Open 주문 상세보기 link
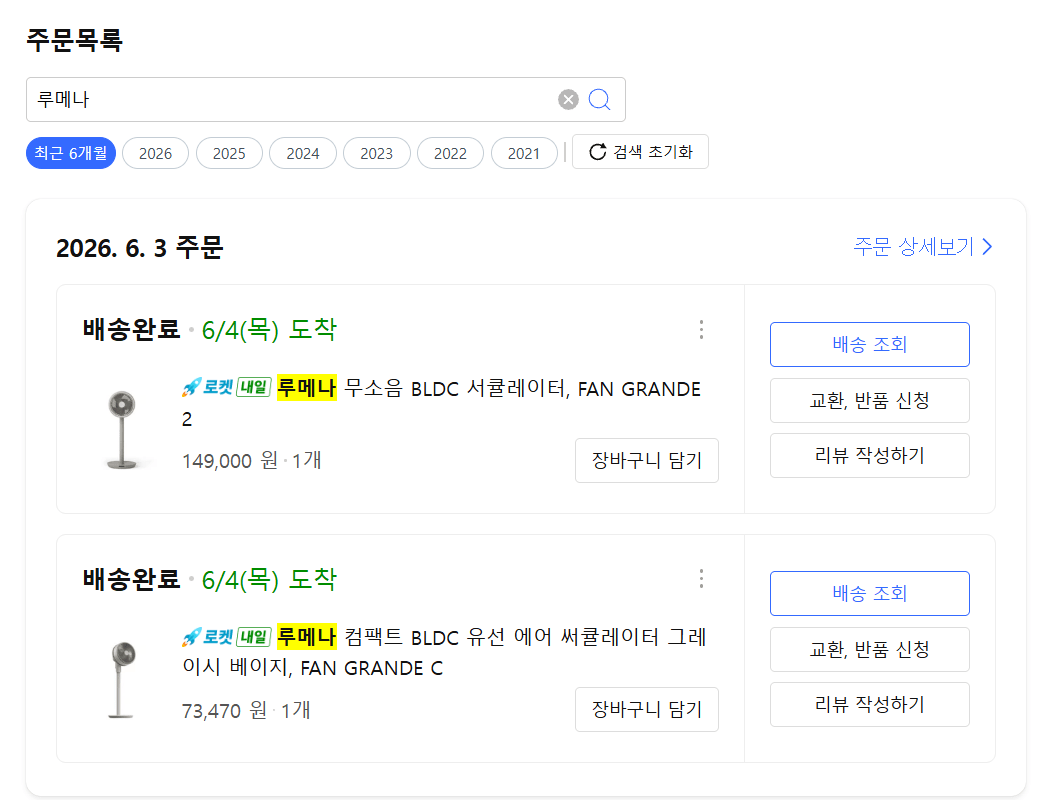Viewport: 1041px width, 800px height. pyautogui.click(x=923, y=247)
